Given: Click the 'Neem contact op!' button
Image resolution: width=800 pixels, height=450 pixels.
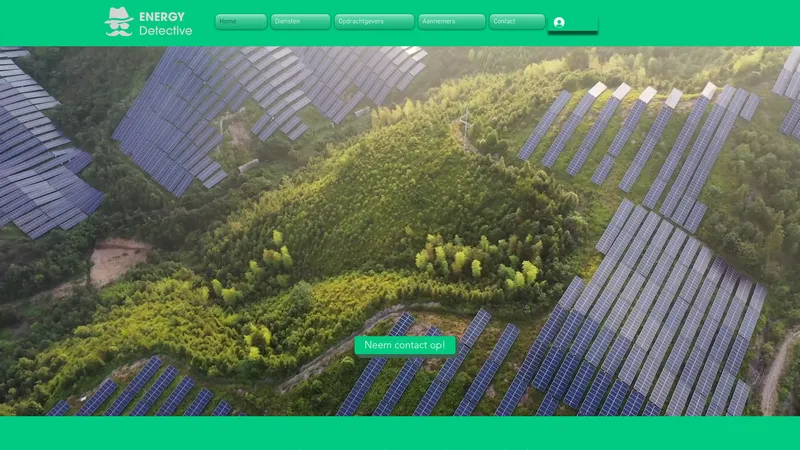Looking at the screenshot, I should (x=405, y=345).
